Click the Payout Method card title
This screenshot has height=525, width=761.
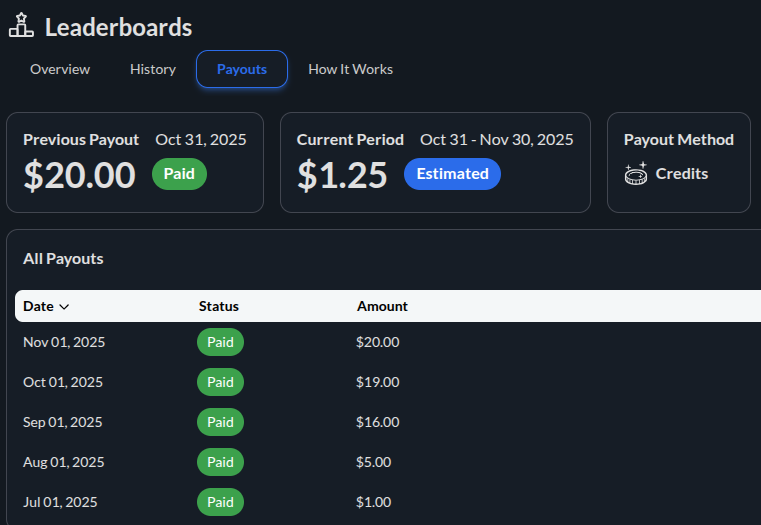[678, 140]
